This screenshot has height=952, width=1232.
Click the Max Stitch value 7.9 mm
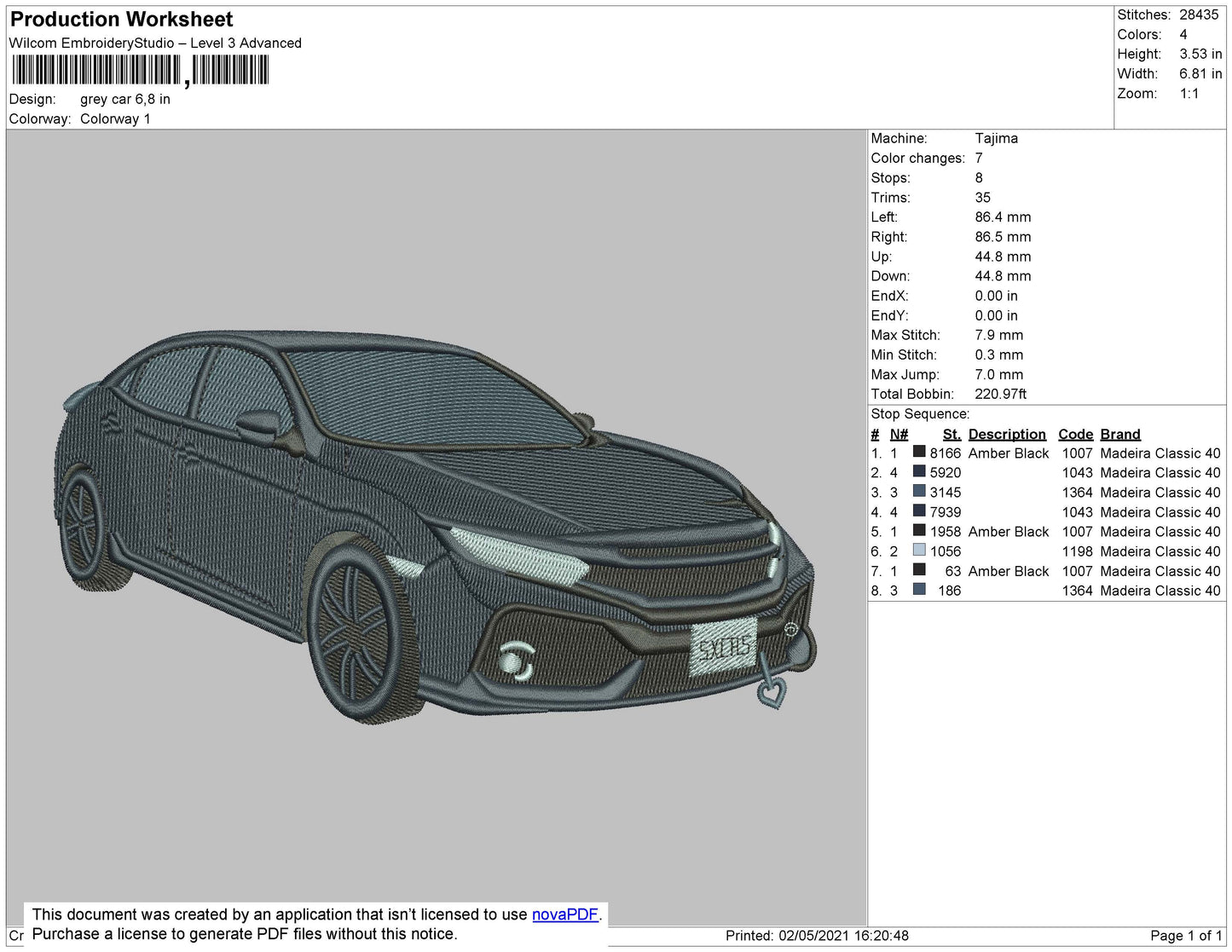999,335
